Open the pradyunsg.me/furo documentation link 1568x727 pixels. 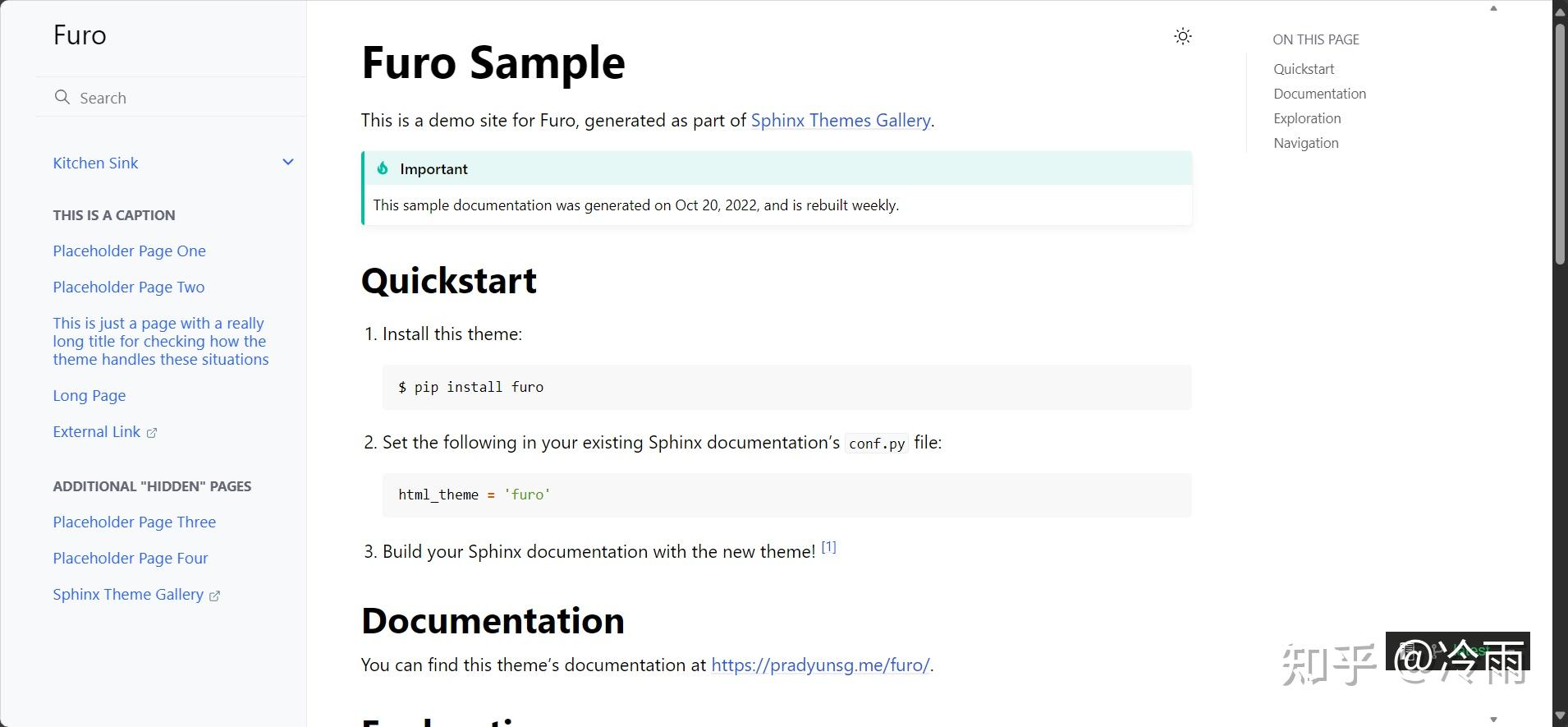[x=819, y=665]
